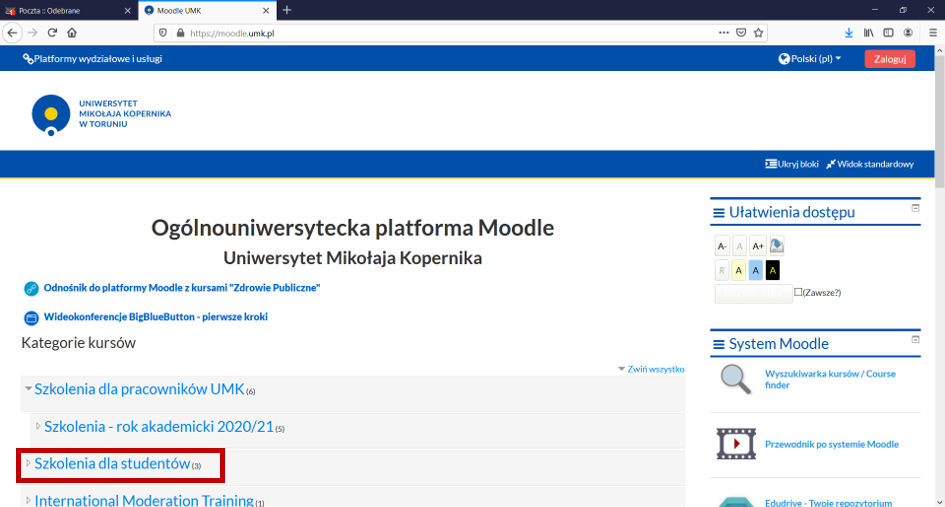Click the reset font size A button
This screenshot has width=945, height=507.
click(x=739, y=246)
